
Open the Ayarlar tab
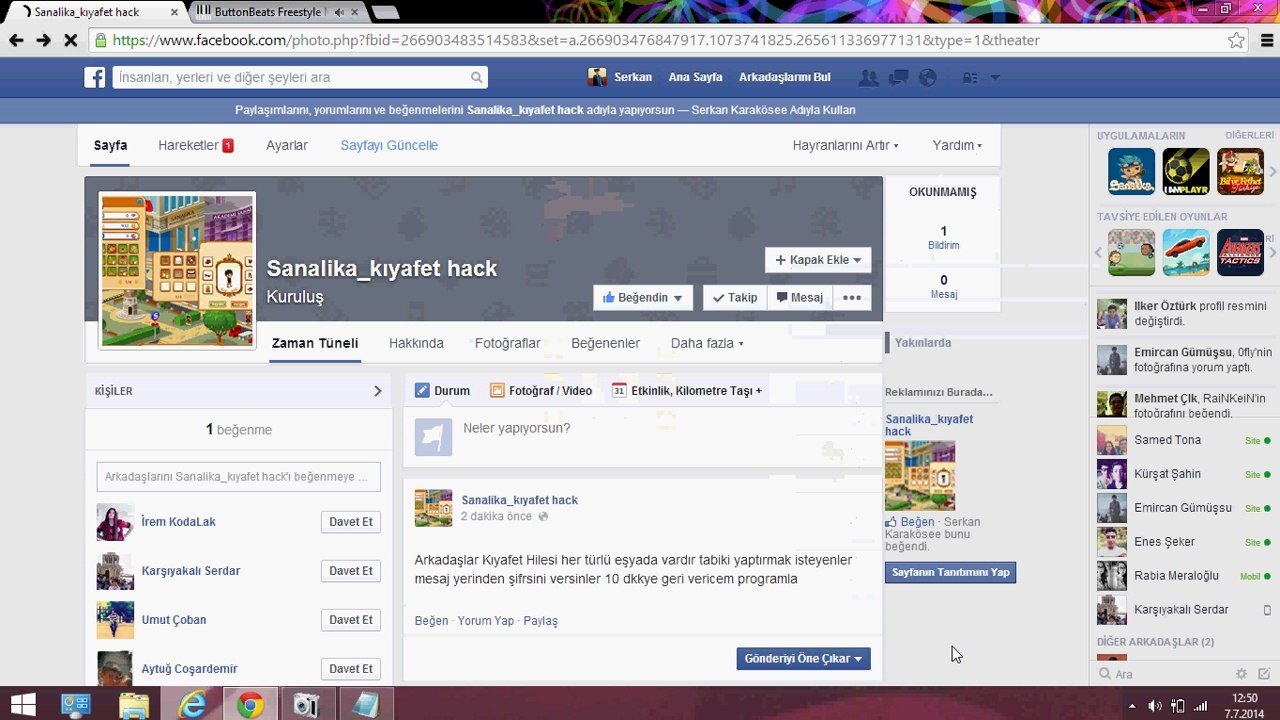pyautogui.click(x=287, y=145)
